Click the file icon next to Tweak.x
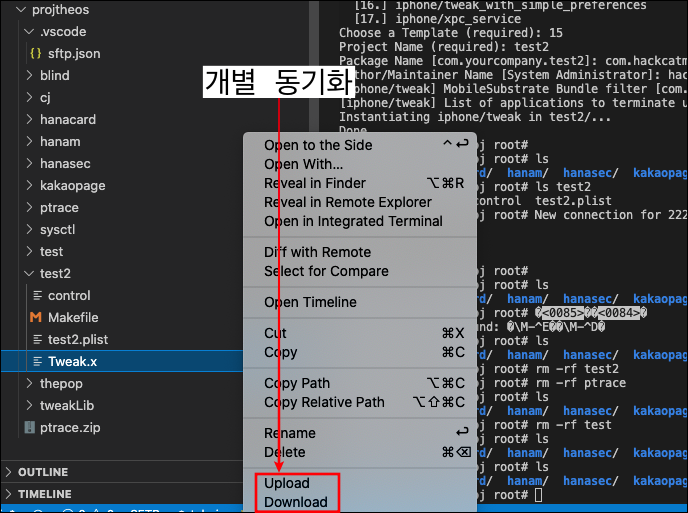The width and height of the screenshot is (688, 513). click(38, 361)
